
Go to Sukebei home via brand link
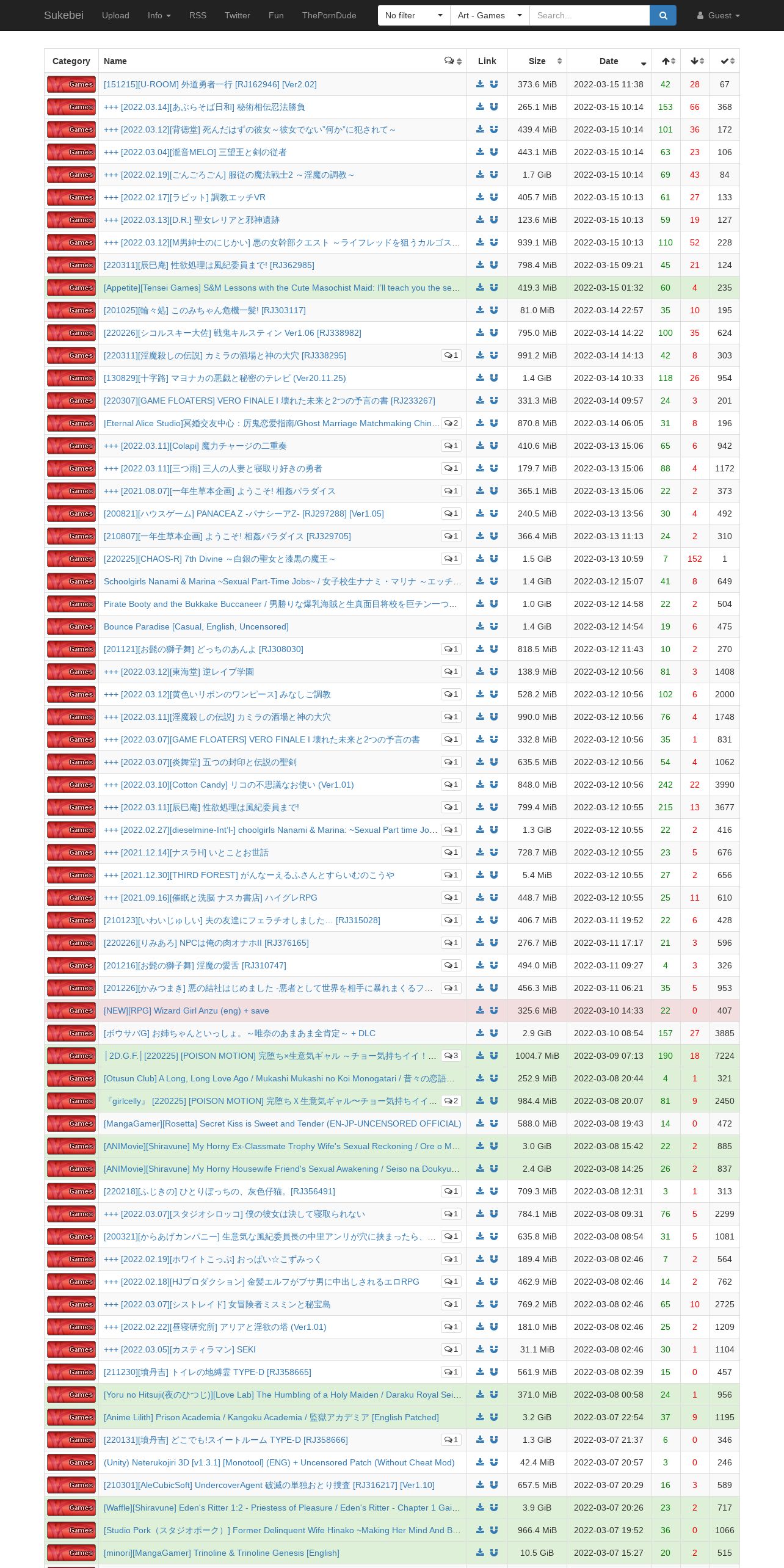click(64, 15)
